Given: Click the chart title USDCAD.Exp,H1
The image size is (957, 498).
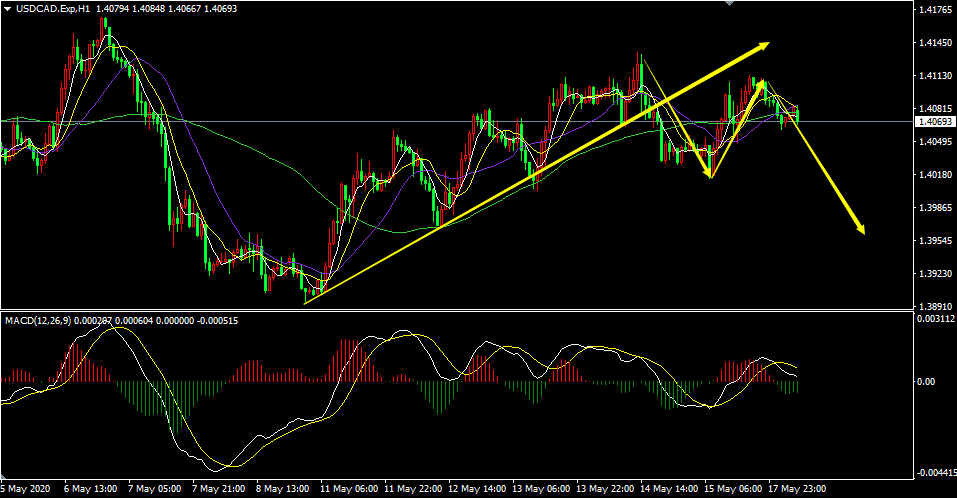Looking at the screenshot, I should [x=52, y=9].
